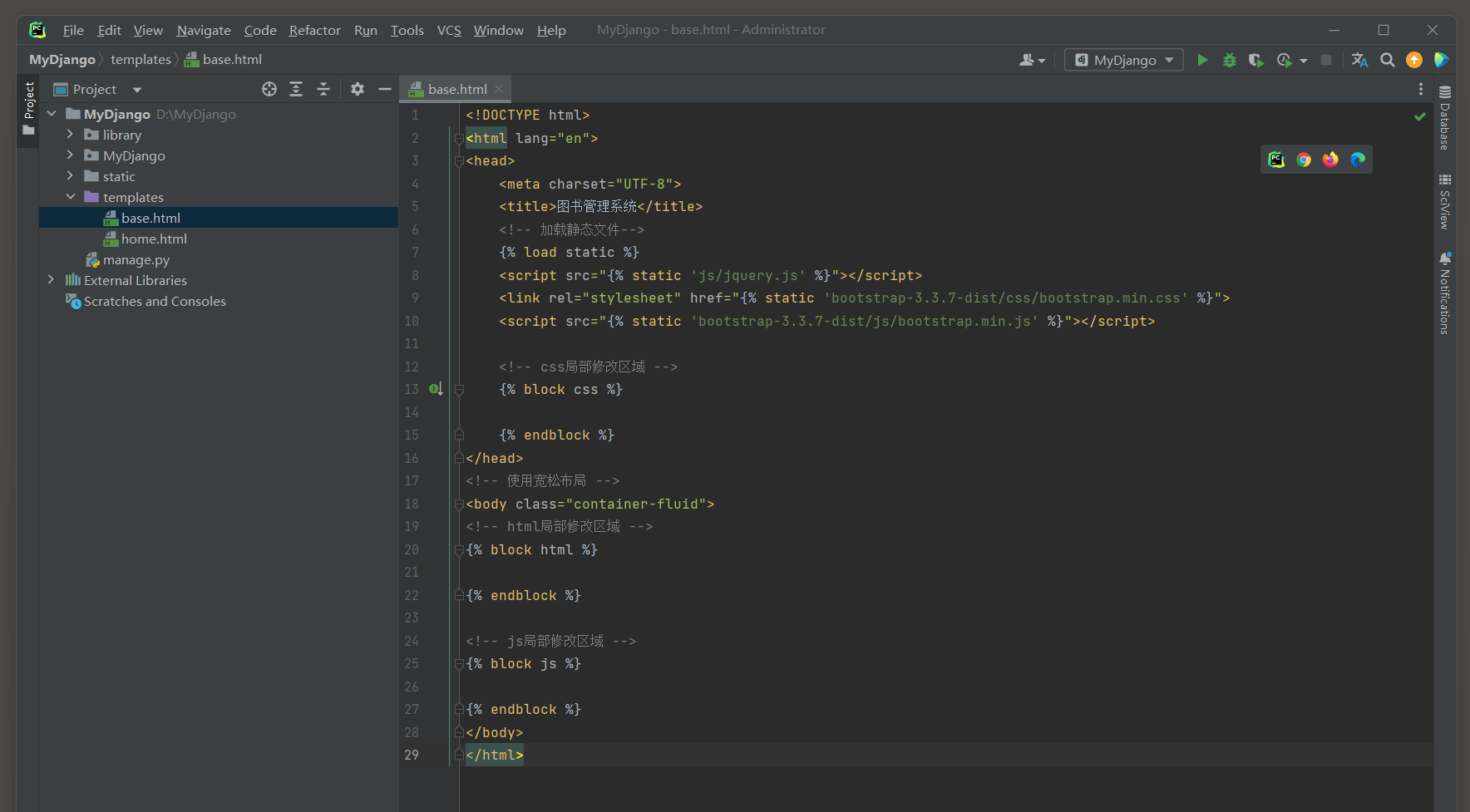This screenshot has height=812, width=1470.
Task: Expand the static folder
Action: click(70, 175)
